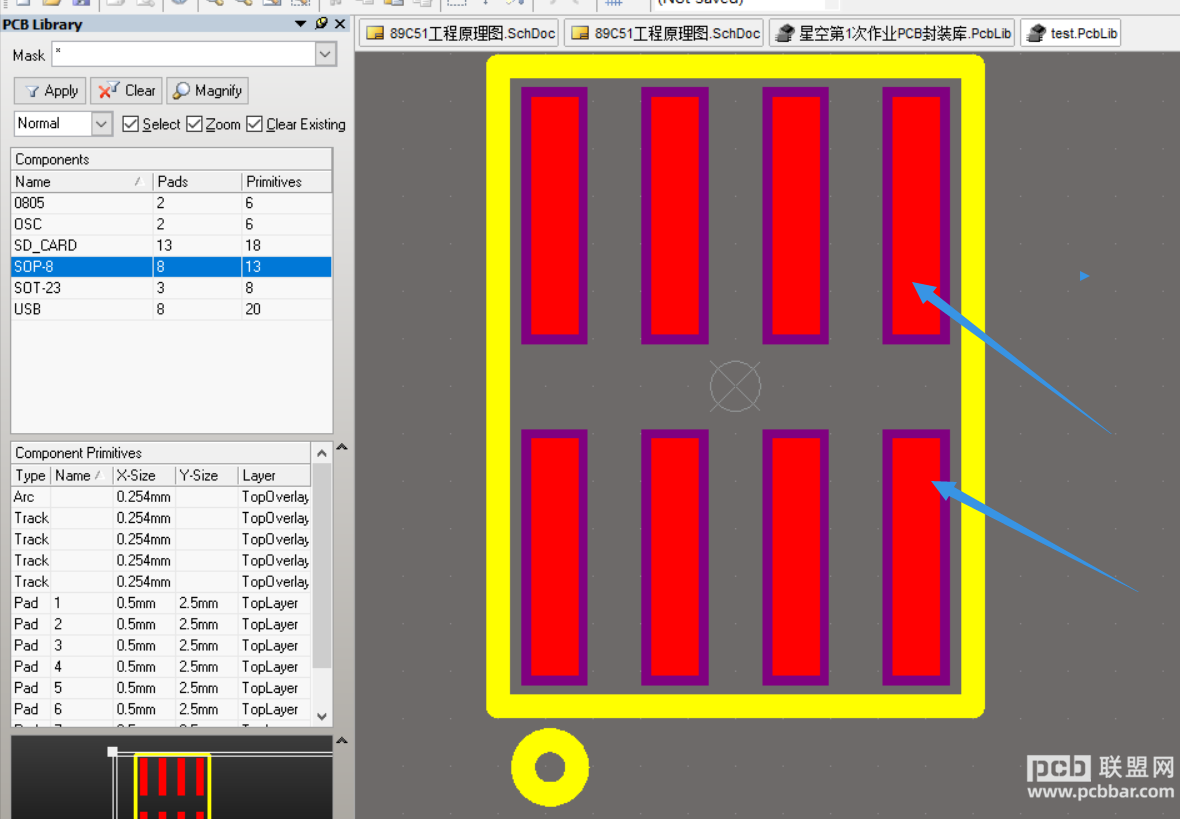The height and width of the screenshot is (819, 1180).
Task: Sort primitives by Type column header
Action: pos(31,476)
